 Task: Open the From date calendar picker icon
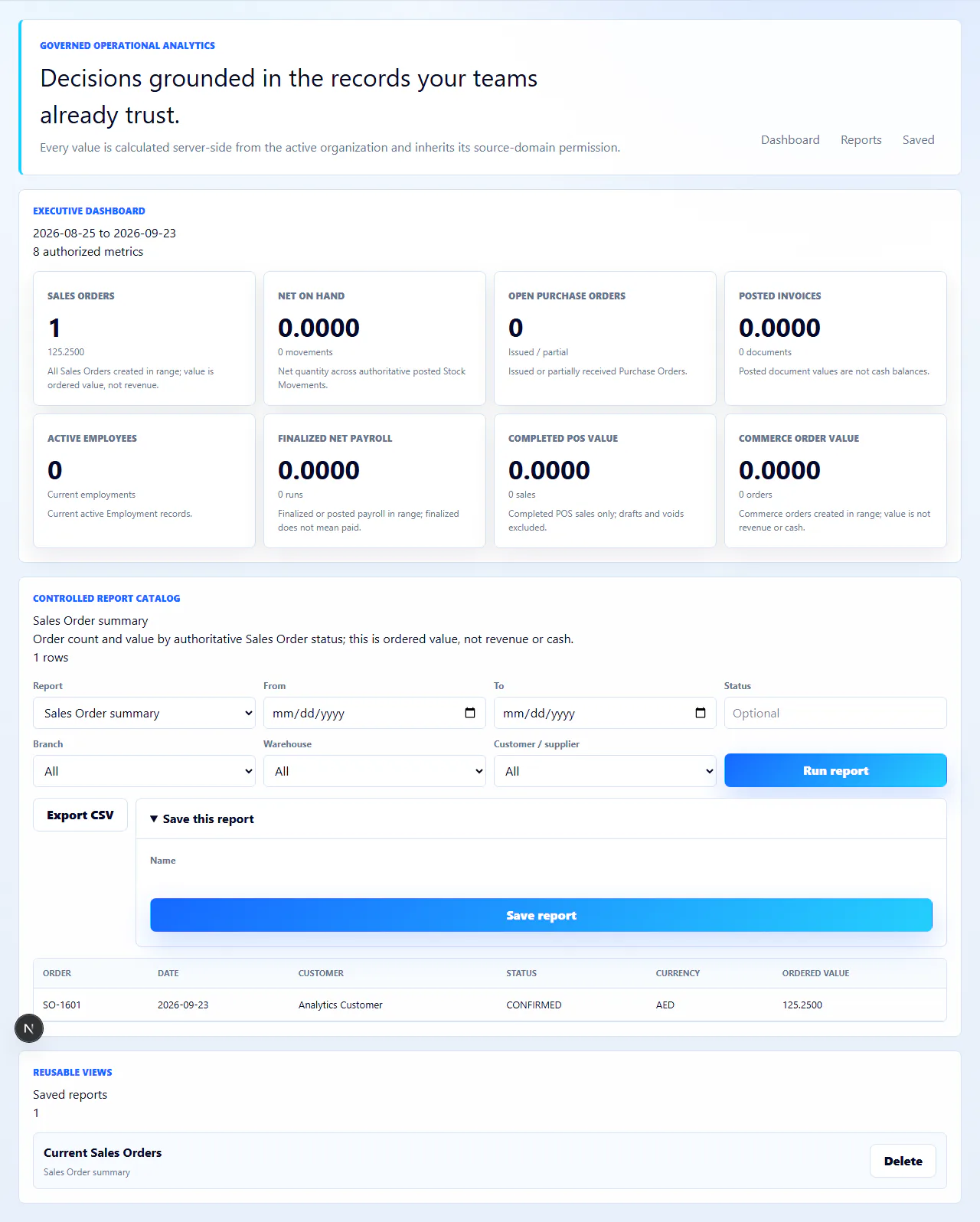coord(470,713)
